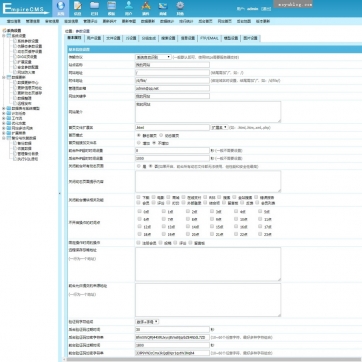Collapse the 备份与恢复数据 tree node
The image size is (362, 362).
point(4,138)
